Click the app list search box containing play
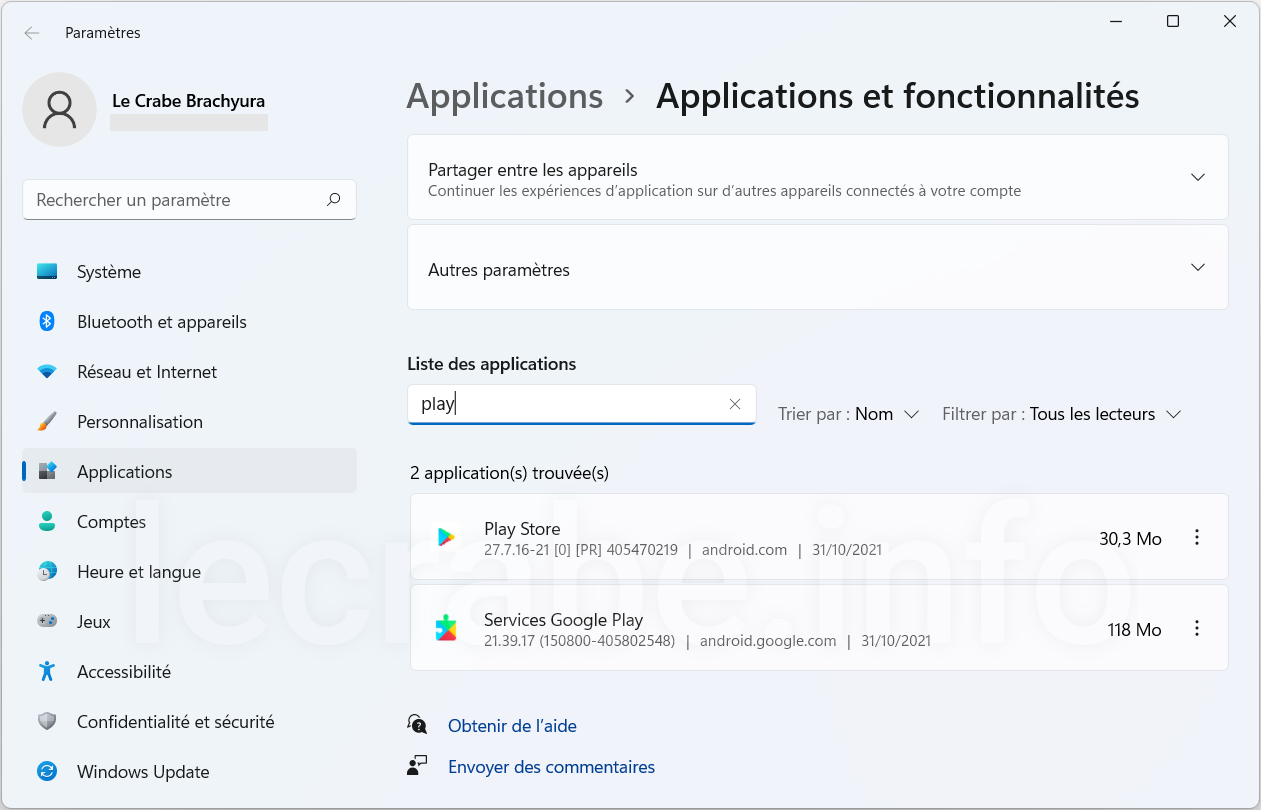Viewport: 1261px width, 810px height. pyautogui.click(x=581, y=404)
